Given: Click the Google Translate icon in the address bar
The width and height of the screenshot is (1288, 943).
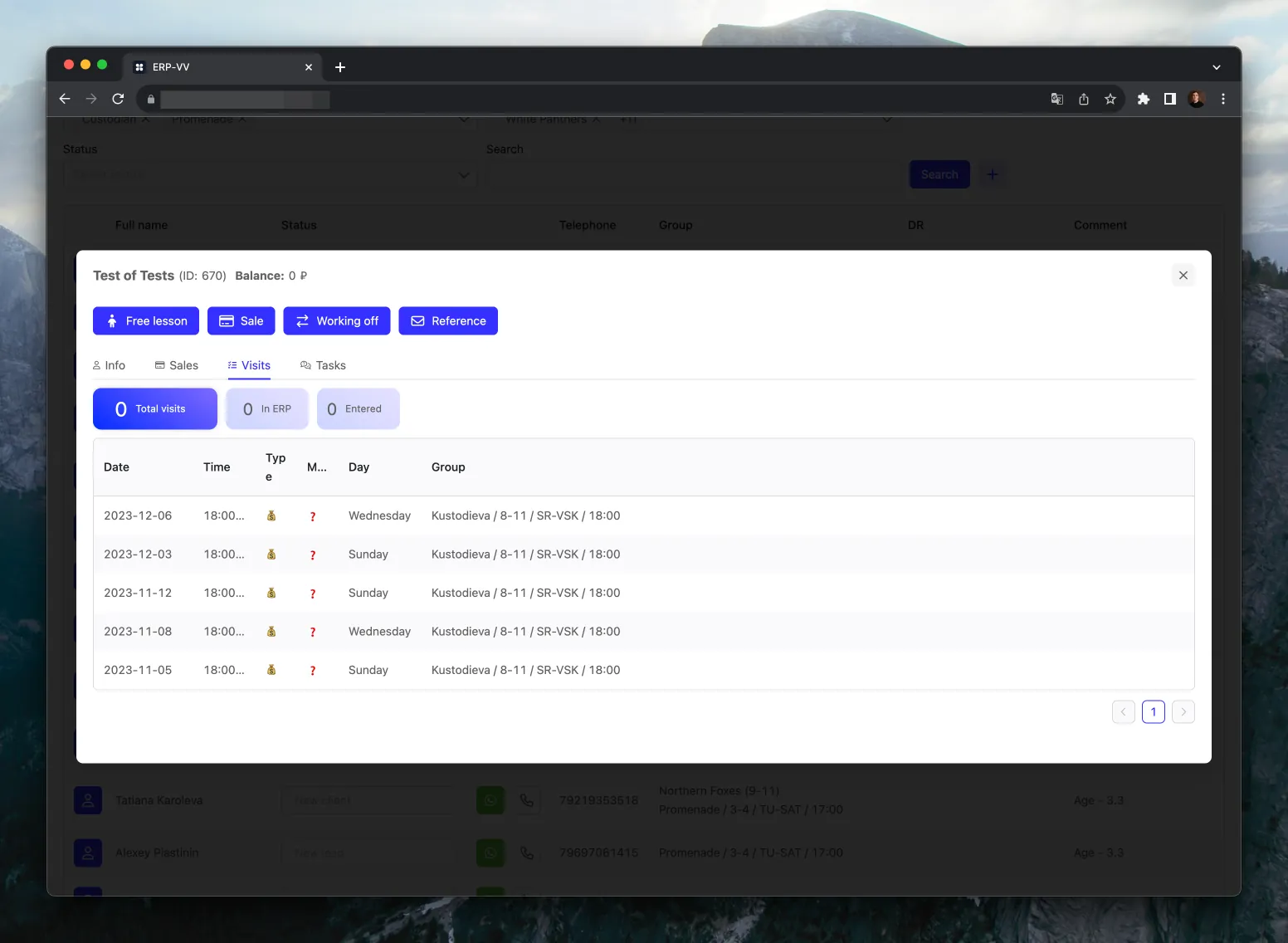Looking at the screenshot, I should tap(1056, 99).
